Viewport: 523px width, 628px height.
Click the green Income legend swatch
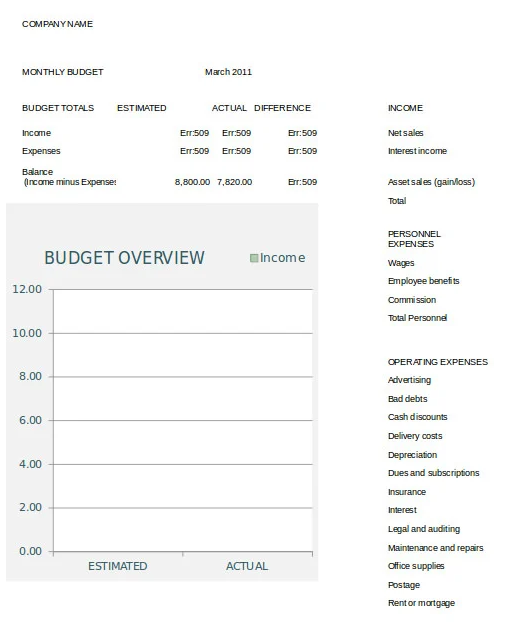tap(253, 258)
